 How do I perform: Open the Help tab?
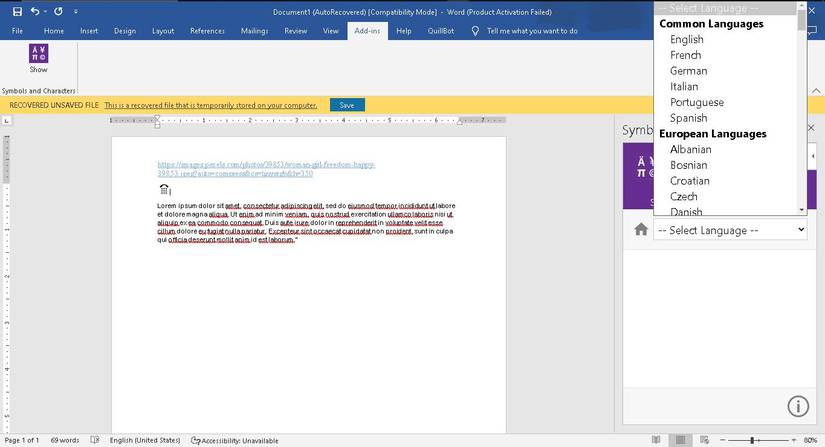404,31
